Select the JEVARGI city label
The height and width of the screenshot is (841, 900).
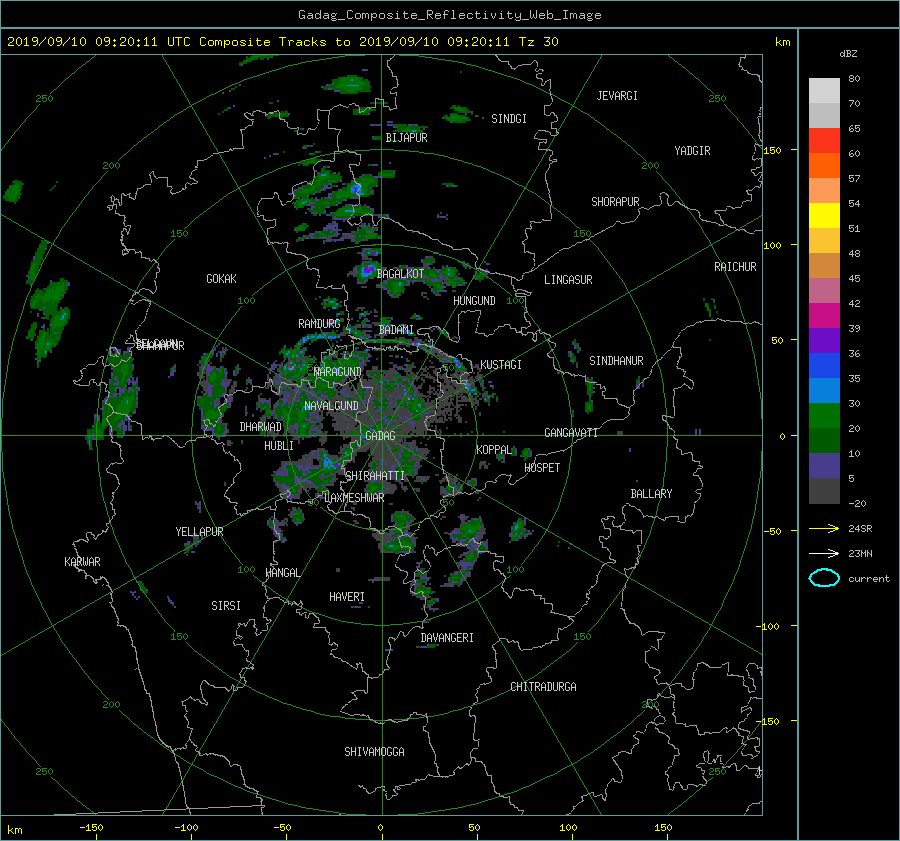click(617, 96)
